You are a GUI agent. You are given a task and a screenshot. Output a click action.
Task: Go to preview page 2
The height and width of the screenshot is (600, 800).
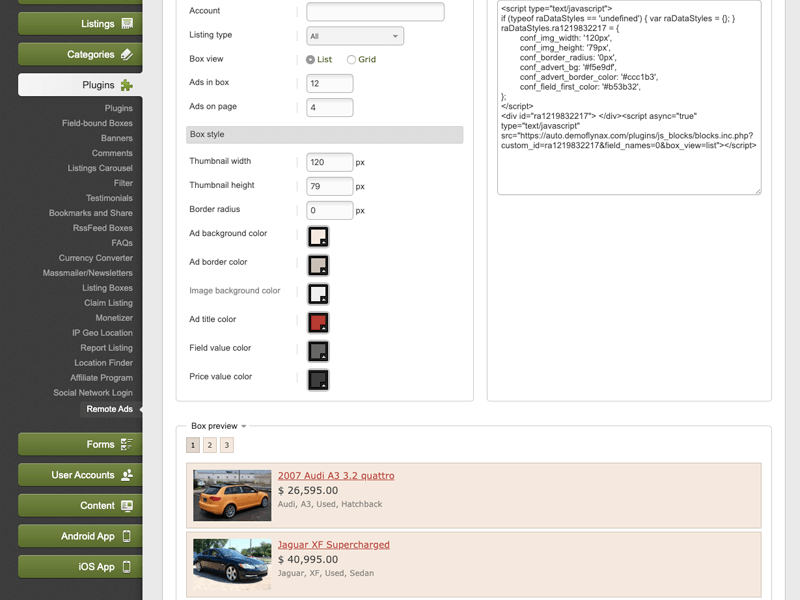[x=210, y=445]
